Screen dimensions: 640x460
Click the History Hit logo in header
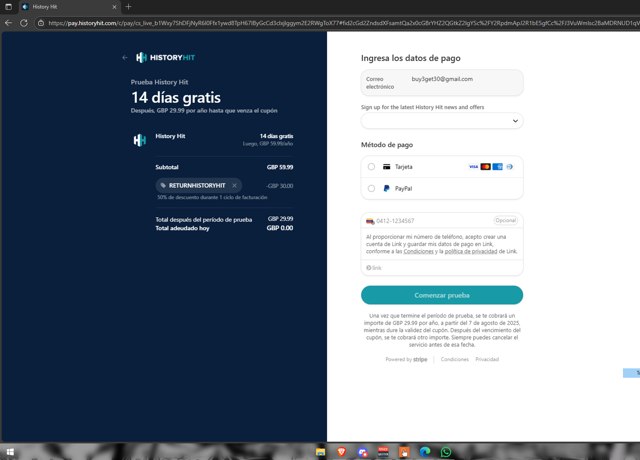click(165, 58)
